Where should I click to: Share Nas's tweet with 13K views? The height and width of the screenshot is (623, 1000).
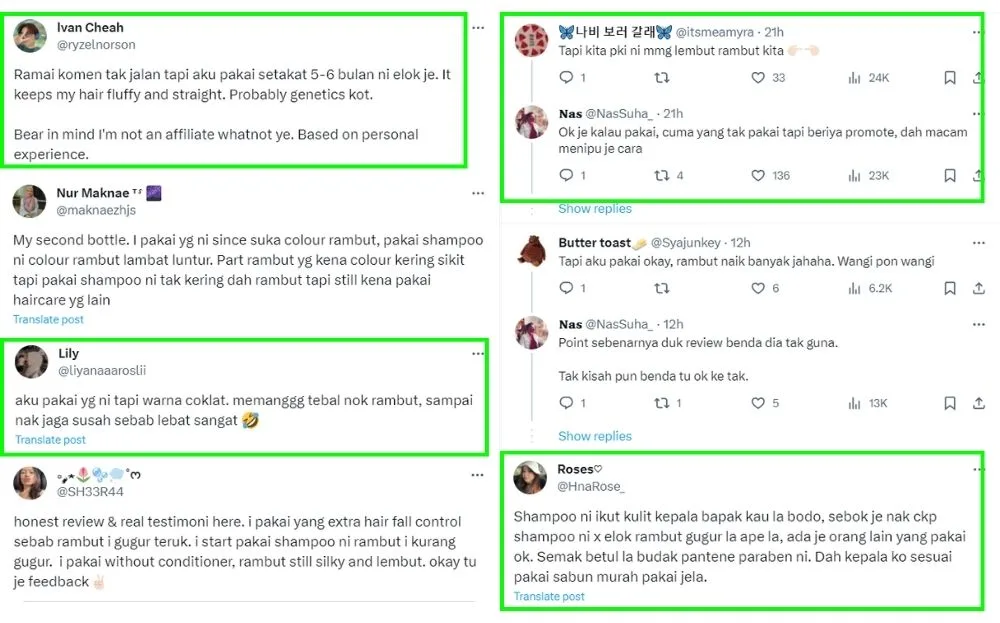coord(977,403)
